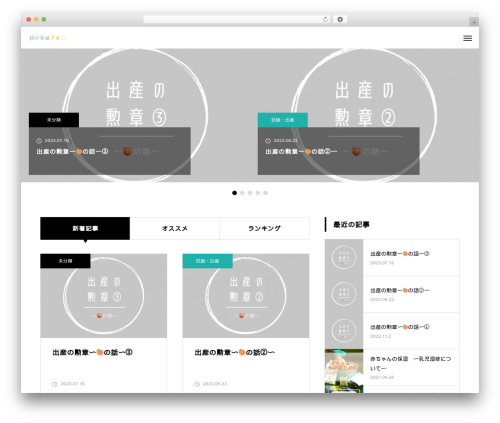Open slider post 出産の勲章 ② title

(x=301, y=152)
